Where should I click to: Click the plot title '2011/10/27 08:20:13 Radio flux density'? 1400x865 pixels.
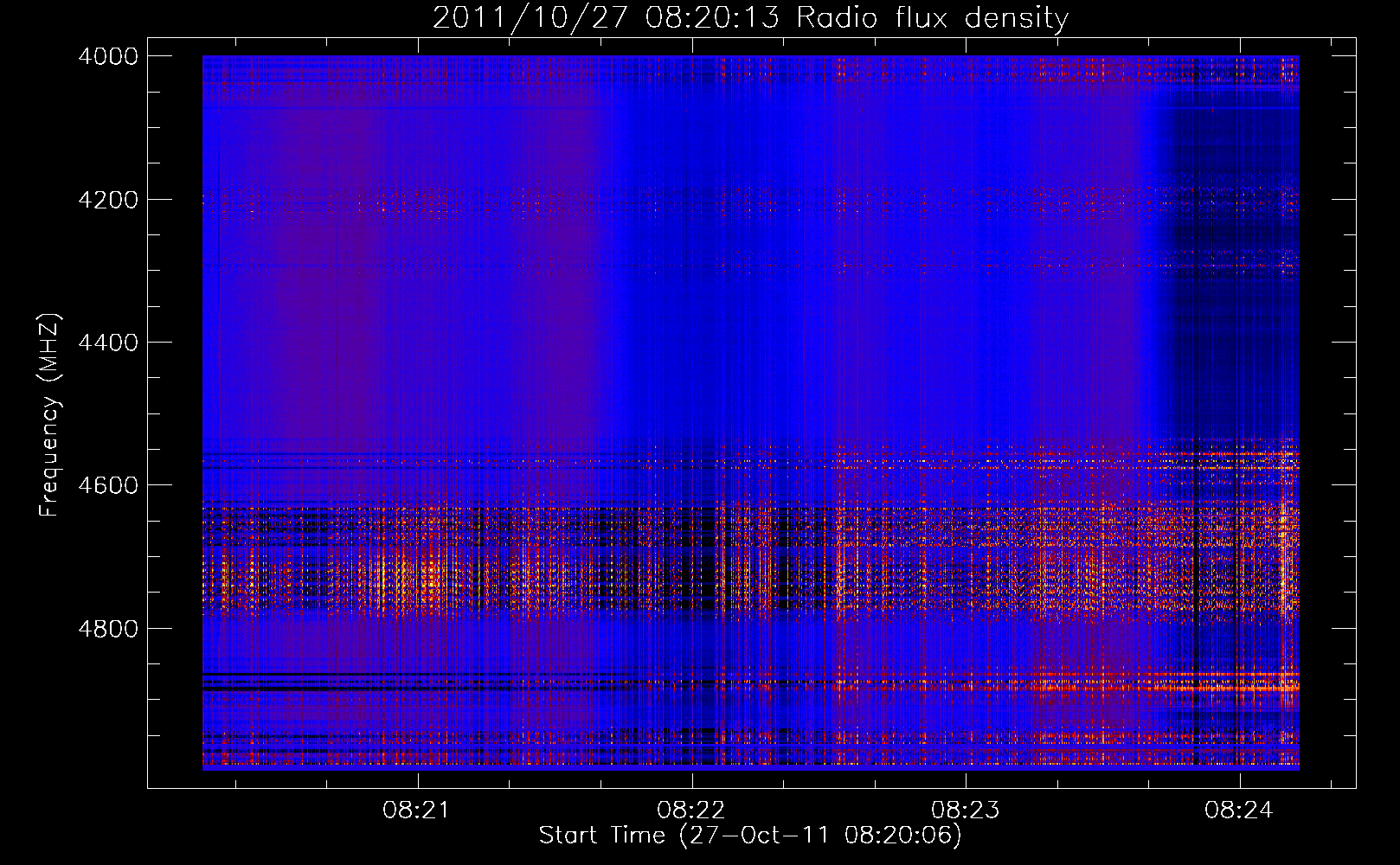tap(750, 18)
